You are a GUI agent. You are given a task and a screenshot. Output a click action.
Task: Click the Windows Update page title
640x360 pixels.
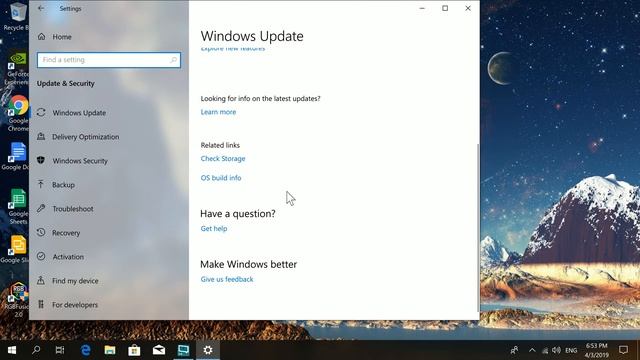252,36
